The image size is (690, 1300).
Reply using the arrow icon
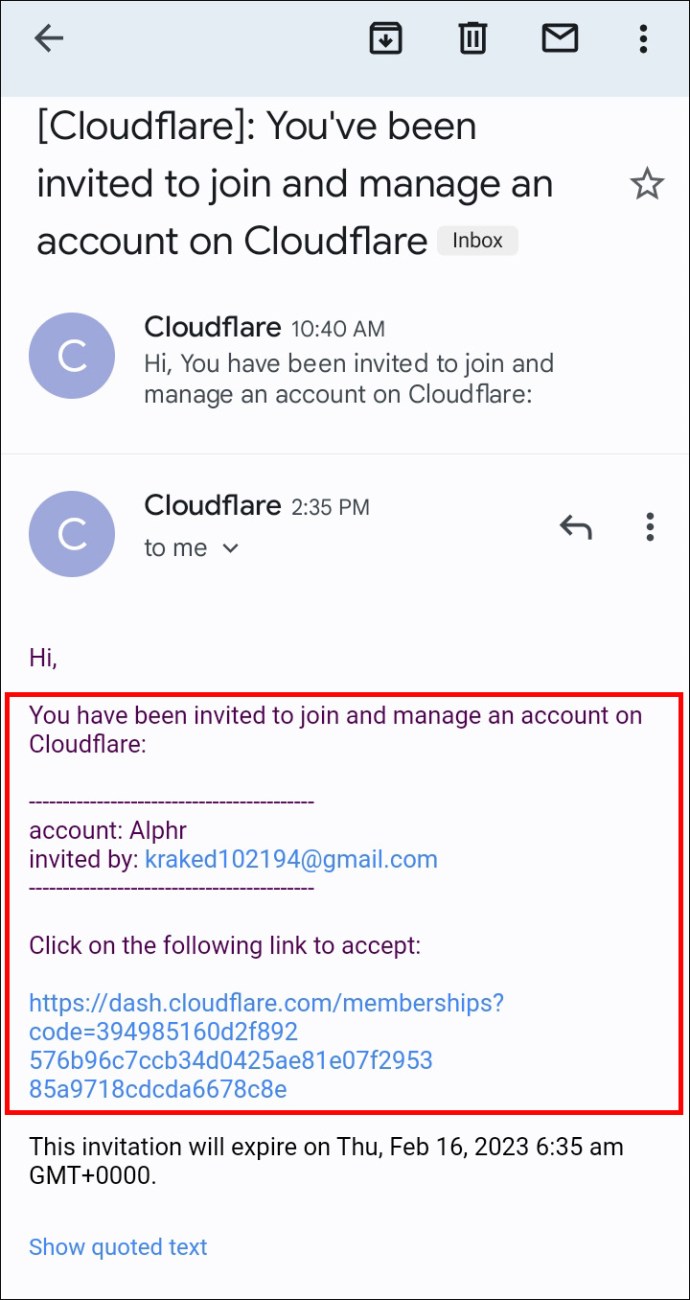[576, 527]
